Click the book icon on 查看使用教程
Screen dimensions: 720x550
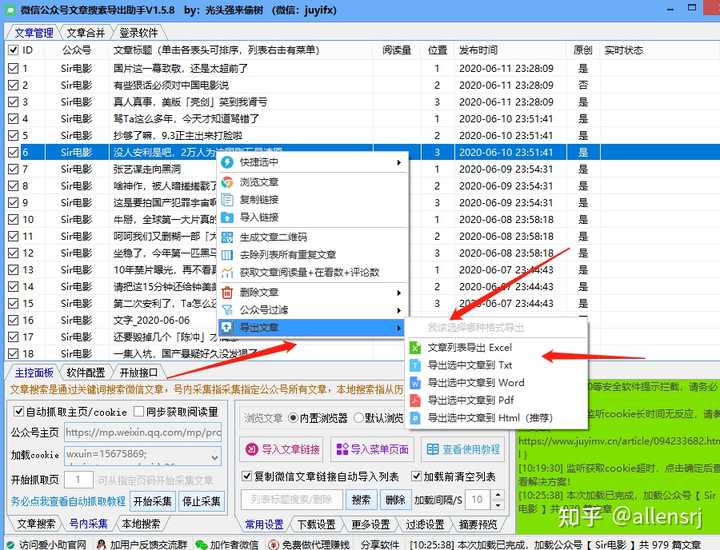pyautogui.click(x=433, y=449)
